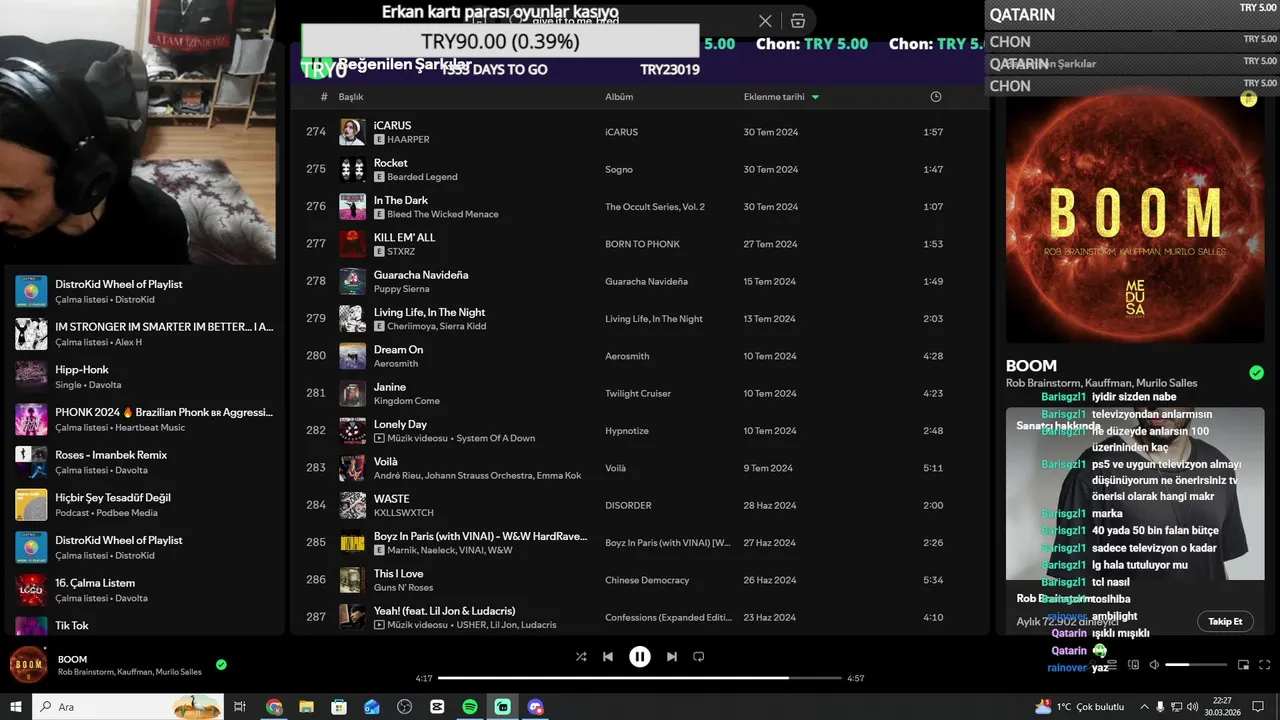Click the taskbar Ara search box

point(128,707)
